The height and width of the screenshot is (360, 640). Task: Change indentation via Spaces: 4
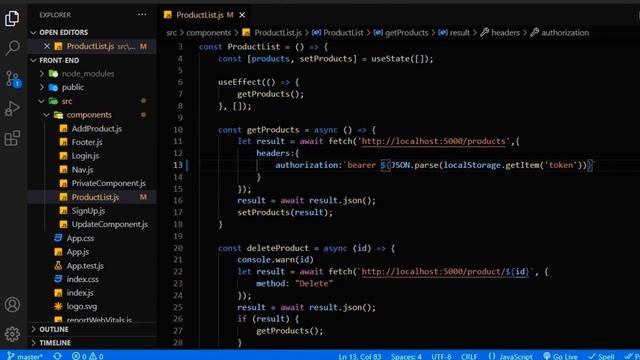click(x=406, y=356)
